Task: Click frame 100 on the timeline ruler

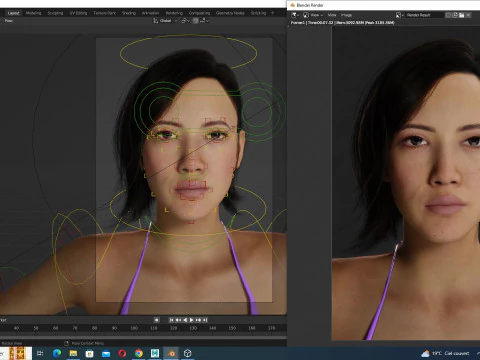Action: pos(134,328)
